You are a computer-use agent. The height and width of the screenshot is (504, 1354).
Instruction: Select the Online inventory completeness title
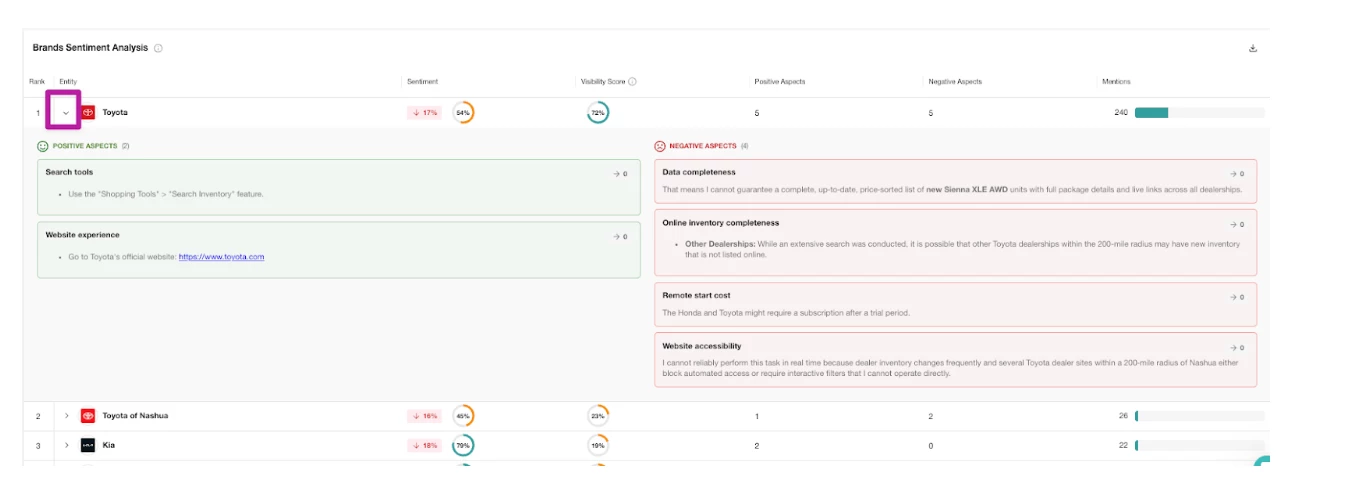point(721,223)
